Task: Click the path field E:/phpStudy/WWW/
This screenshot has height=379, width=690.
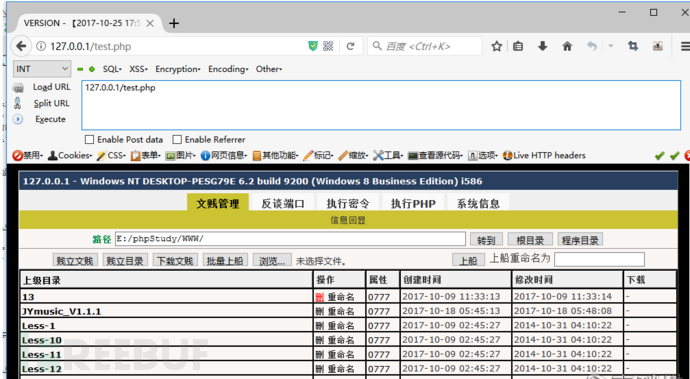Action: click(290, 239)
